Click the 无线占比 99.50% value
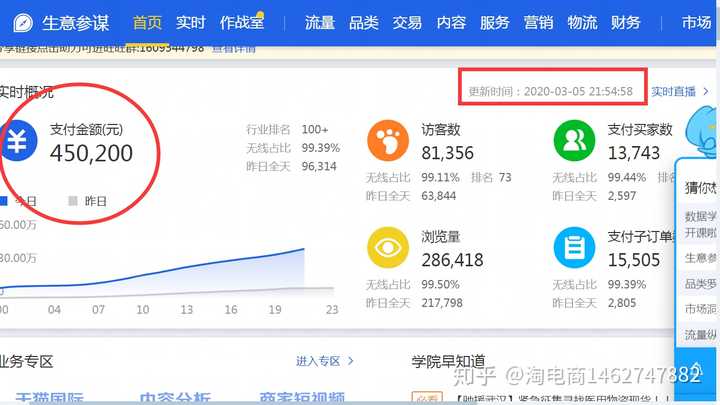This screenshot has height=405, width=720. tap(440, 284)
